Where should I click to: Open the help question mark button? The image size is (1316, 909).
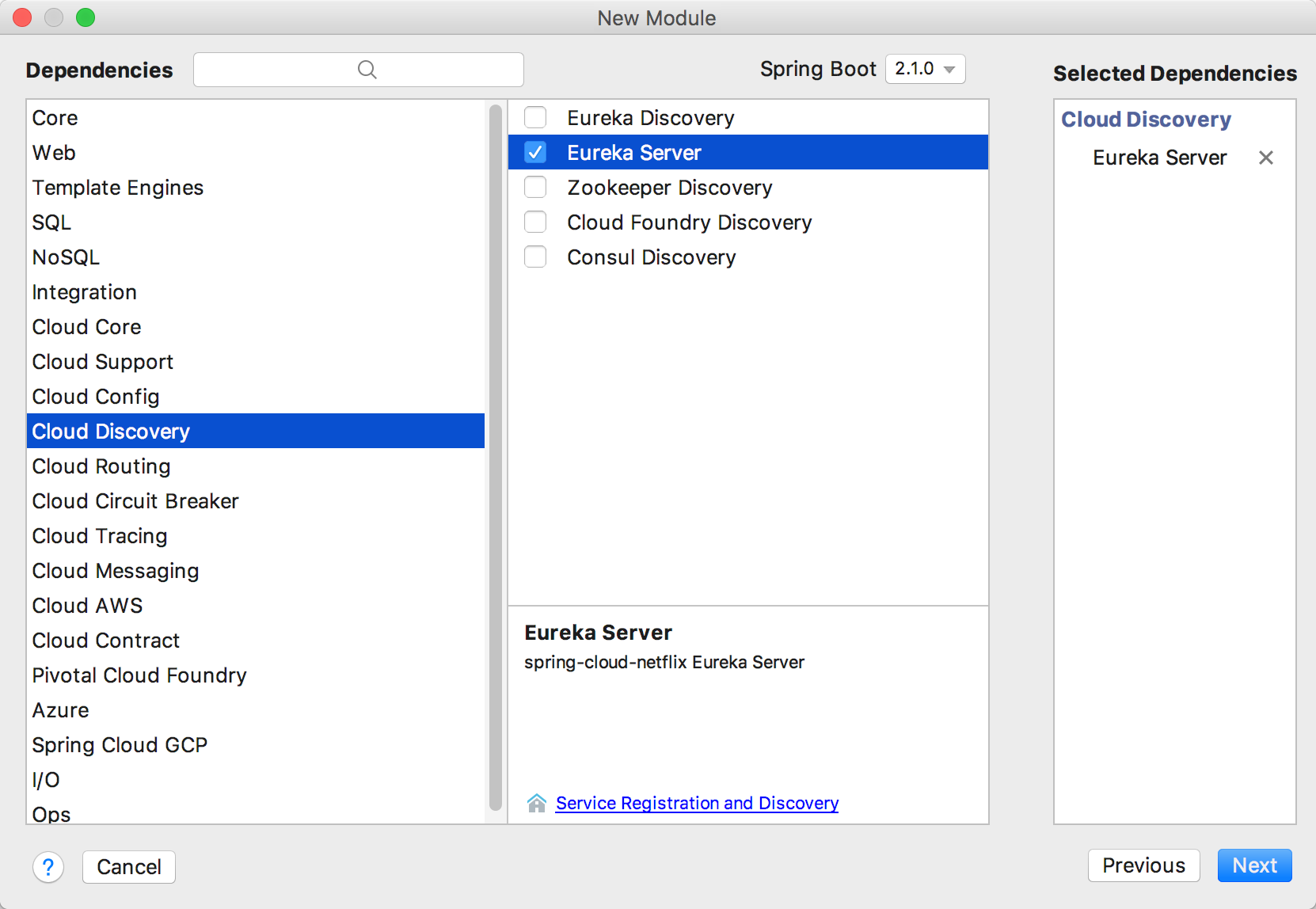(x=48, y=867)
